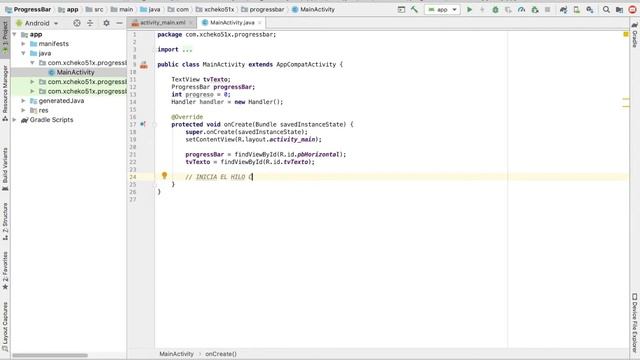
Task: Click the Apply Changes icon beside Run
Action: (x=482, y=9)
